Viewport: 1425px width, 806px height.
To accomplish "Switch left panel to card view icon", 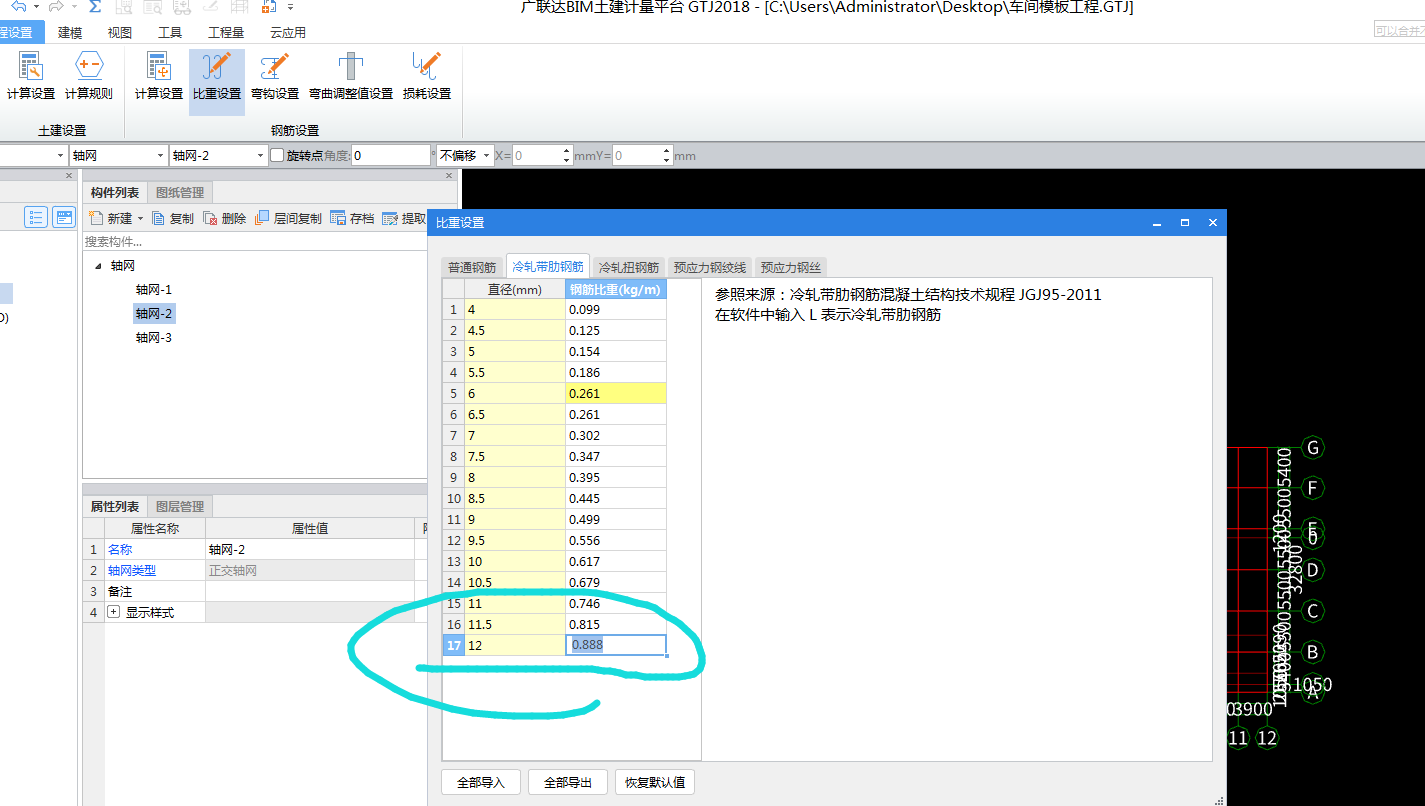I will coord(64,217).
